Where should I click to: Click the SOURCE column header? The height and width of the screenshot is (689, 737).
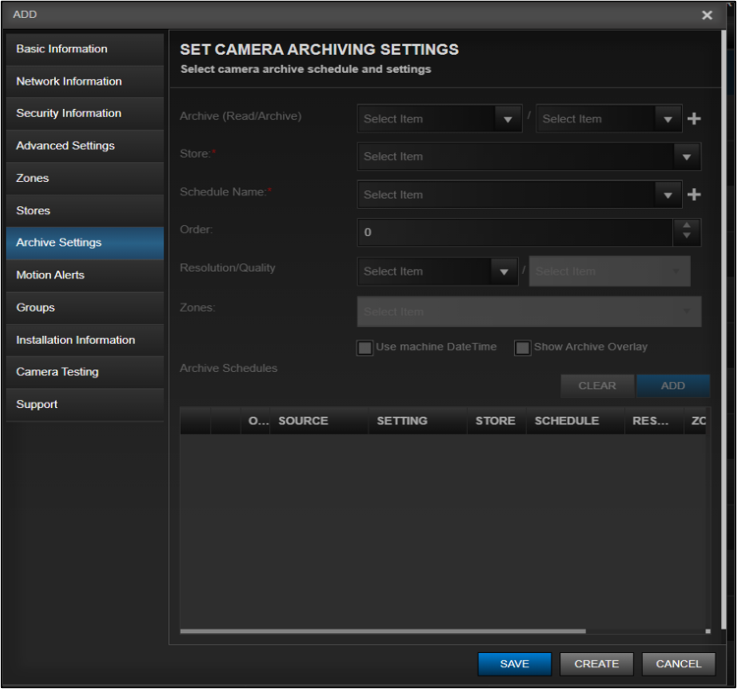pos(319,421)
